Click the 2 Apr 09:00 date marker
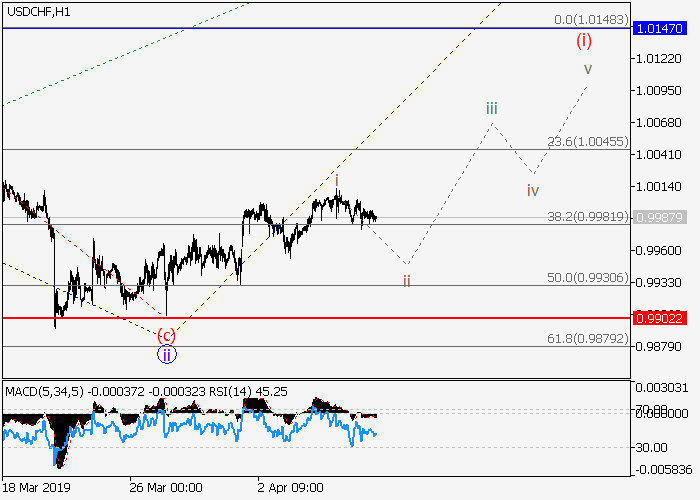700x500 pixels. (x=290, y=488)
